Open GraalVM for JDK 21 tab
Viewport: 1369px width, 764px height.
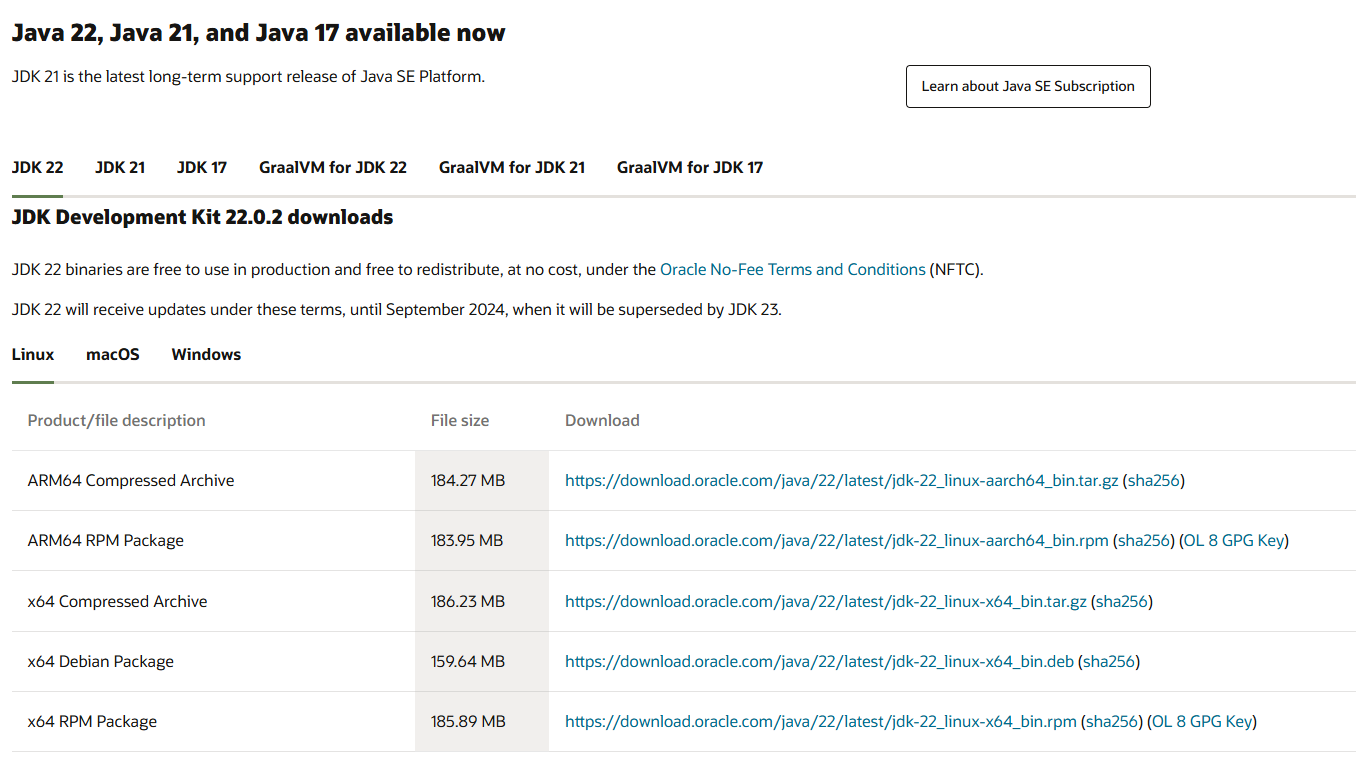click(512, 167)
